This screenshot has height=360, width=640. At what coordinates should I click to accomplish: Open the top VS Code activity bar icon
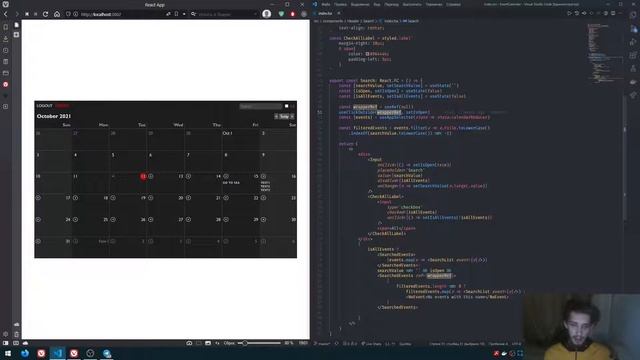(633, 15)
